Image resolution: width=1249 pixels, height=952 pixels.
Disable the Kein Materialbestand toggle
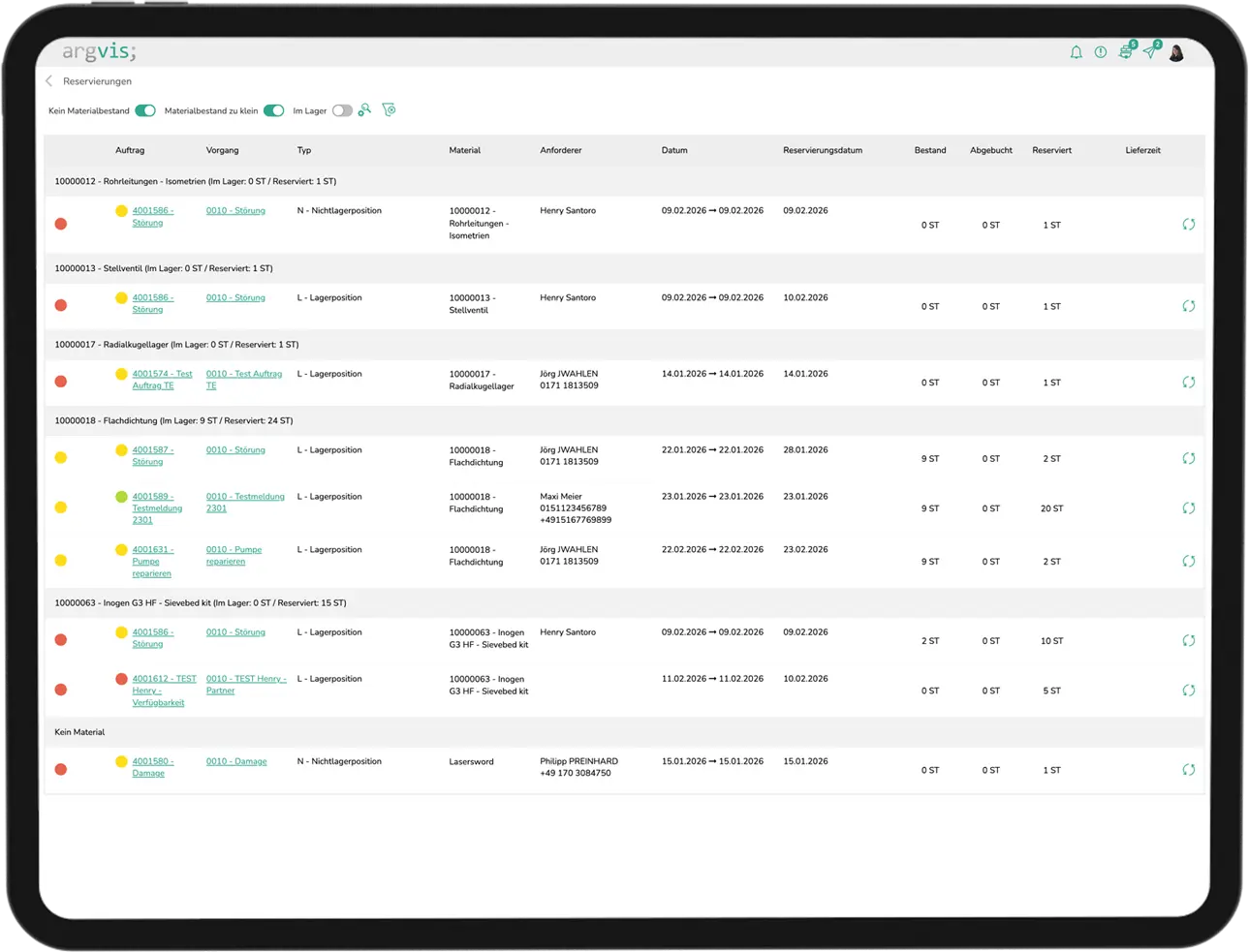click(145, 110)
